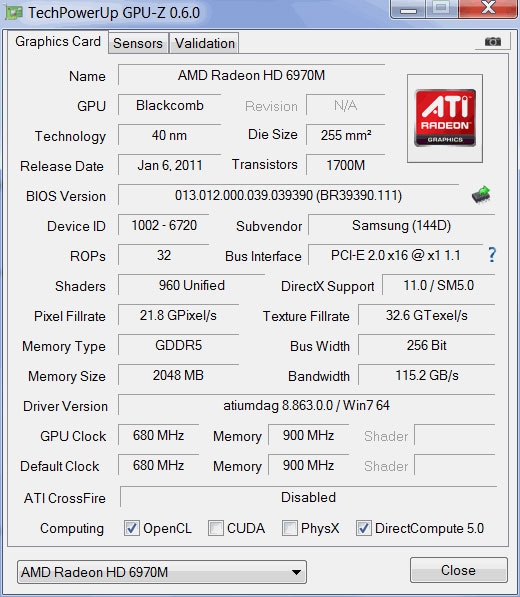
Task: Click the GPU-Z title bar app icon
Action: [x=14, y=12]
